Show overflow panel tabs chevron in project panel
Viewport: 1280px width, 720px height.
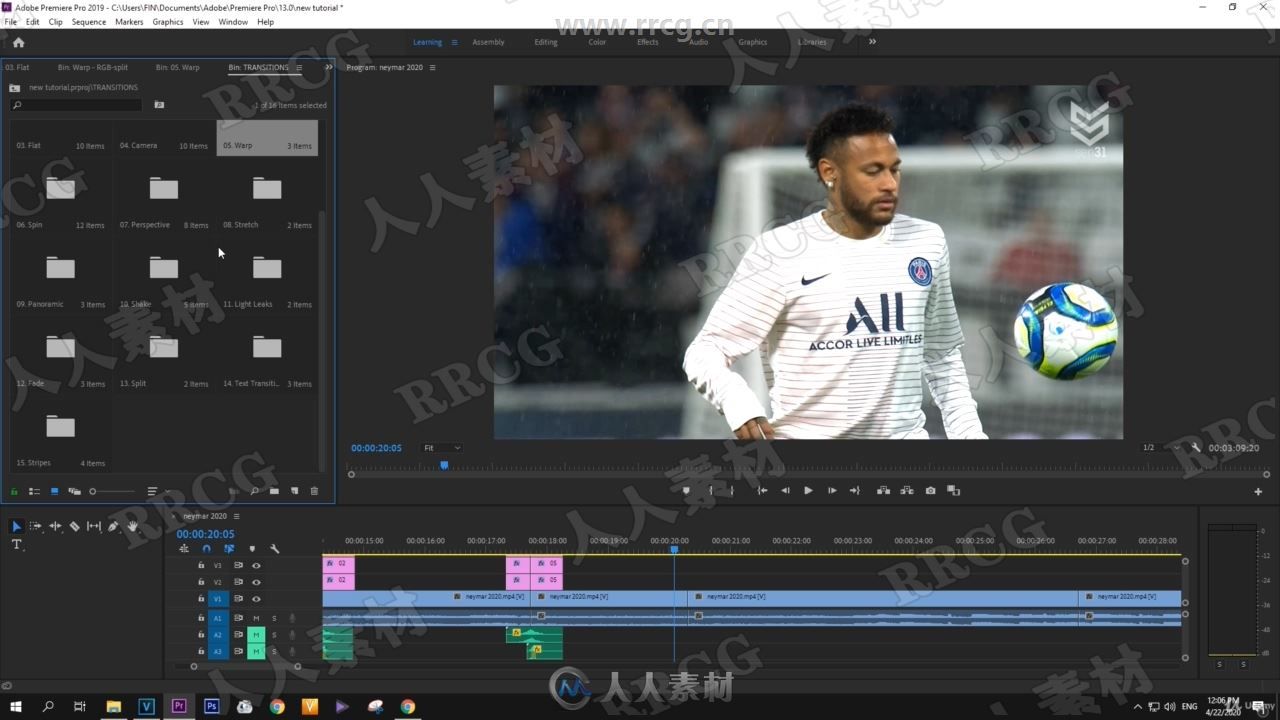(328, 67)
